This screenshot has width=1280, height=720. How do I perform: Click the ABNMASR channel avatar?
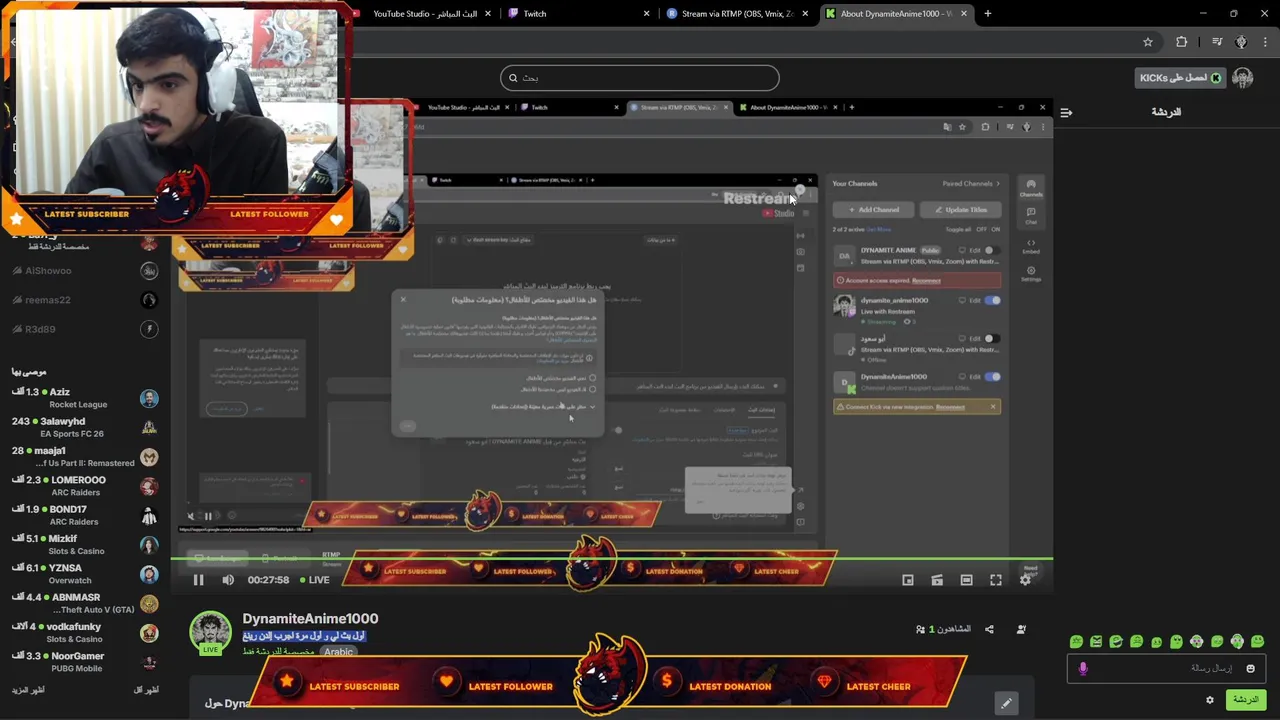[x=149, y=603]
